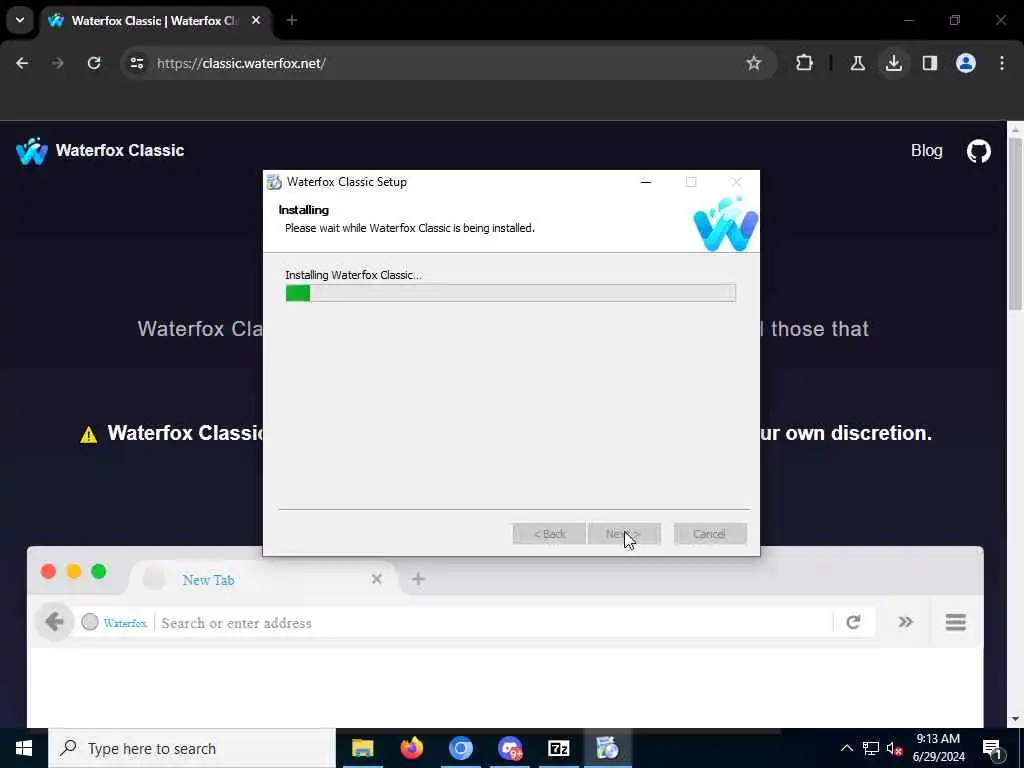The width and height of the screenshot is (1024, 768).
Task: Close the Waterfox Classic browser tab
Action: pos(256,21)
